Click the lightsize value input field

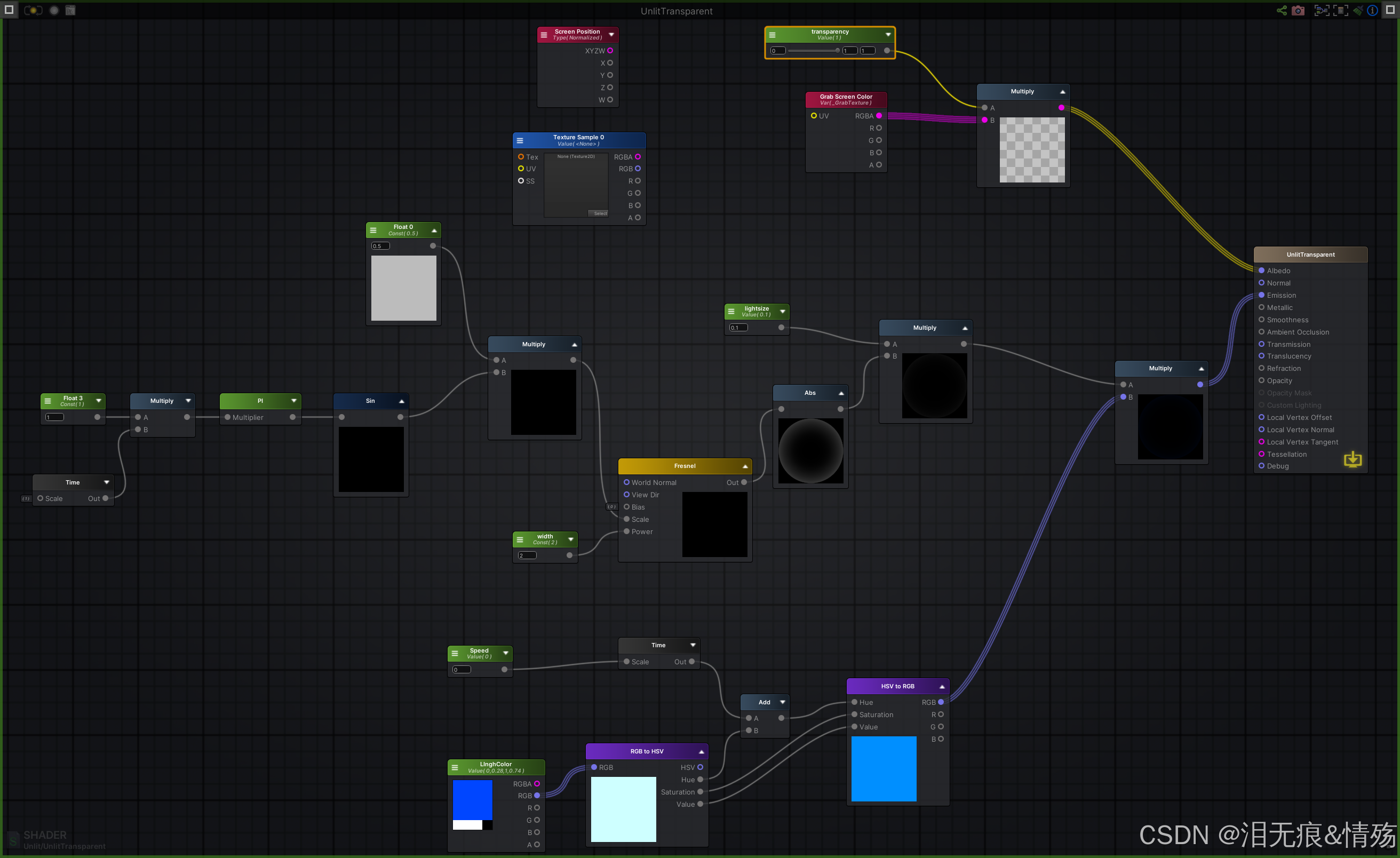point(738,328)
